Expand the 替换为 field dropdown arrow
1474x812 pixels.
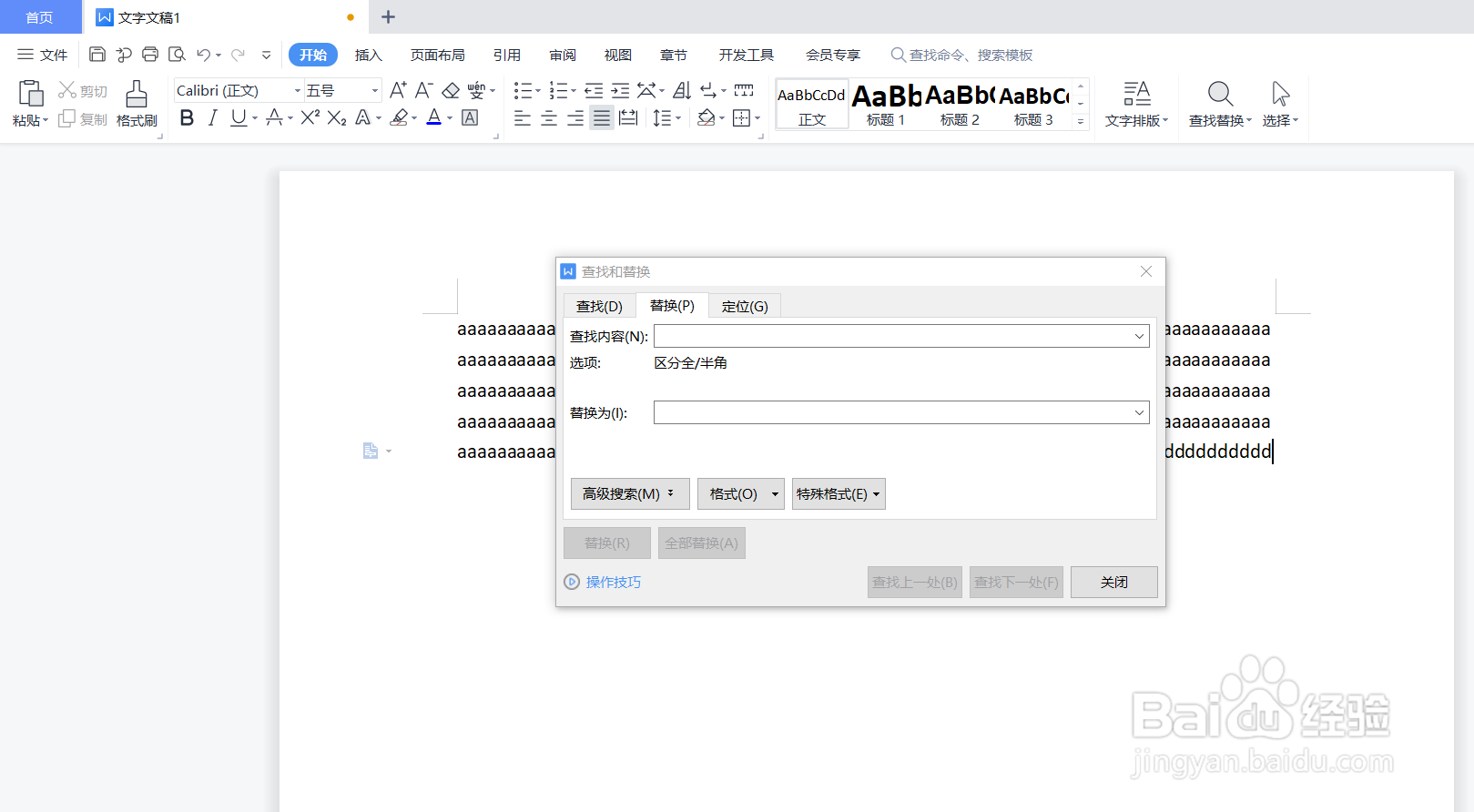1139,412
